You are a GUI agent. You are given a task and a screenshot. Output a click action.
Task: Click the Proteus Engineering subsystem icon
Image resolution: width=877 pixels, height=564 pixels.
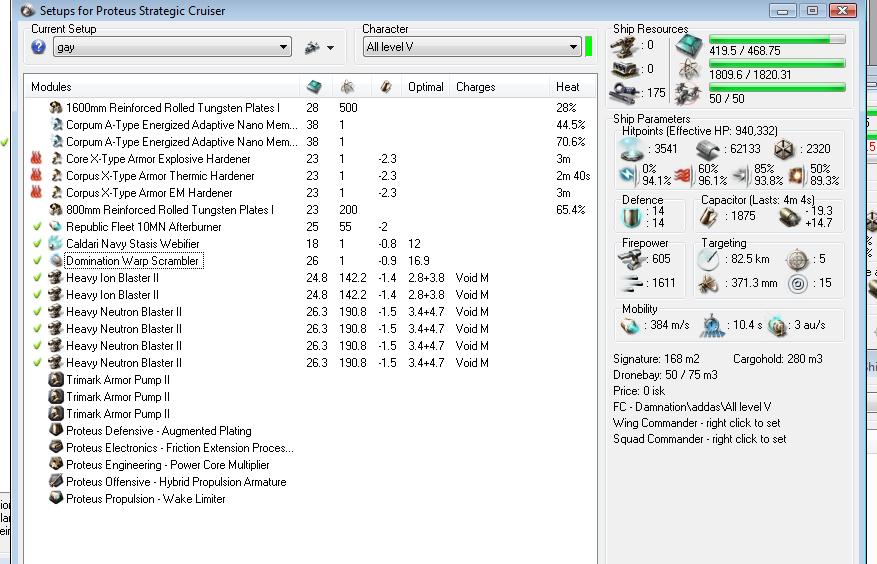coord(55,464)
